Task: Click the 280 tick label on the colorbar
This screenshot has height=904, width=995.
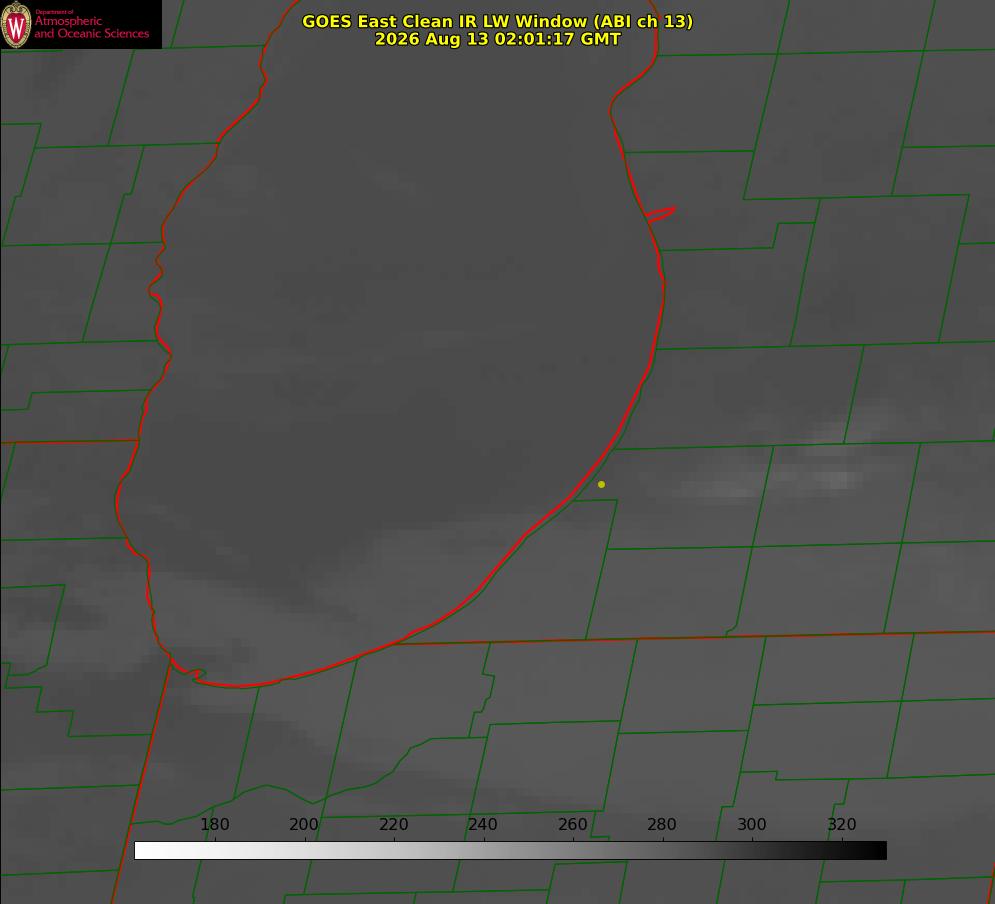Action: pyautogui.click(x=662, y=824)
